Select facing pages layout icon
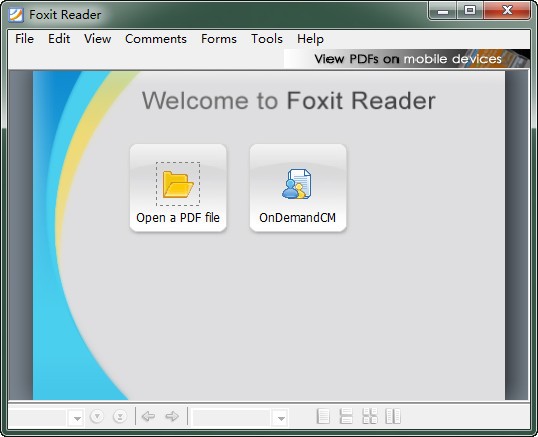538x437 pixels. [393, 416]
